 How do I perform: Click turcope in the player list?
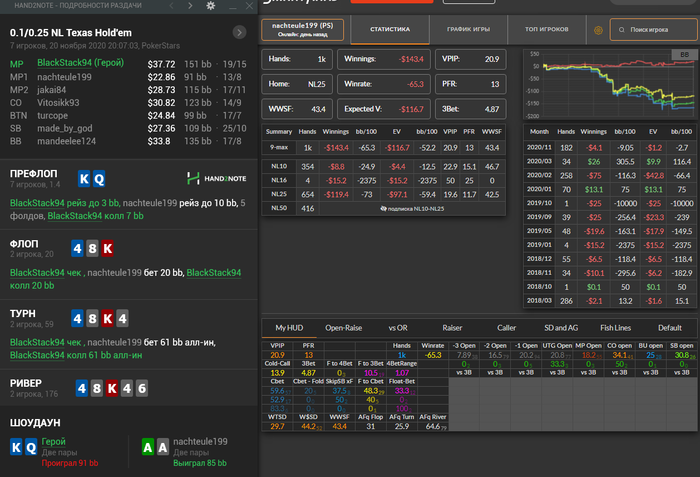53,116
